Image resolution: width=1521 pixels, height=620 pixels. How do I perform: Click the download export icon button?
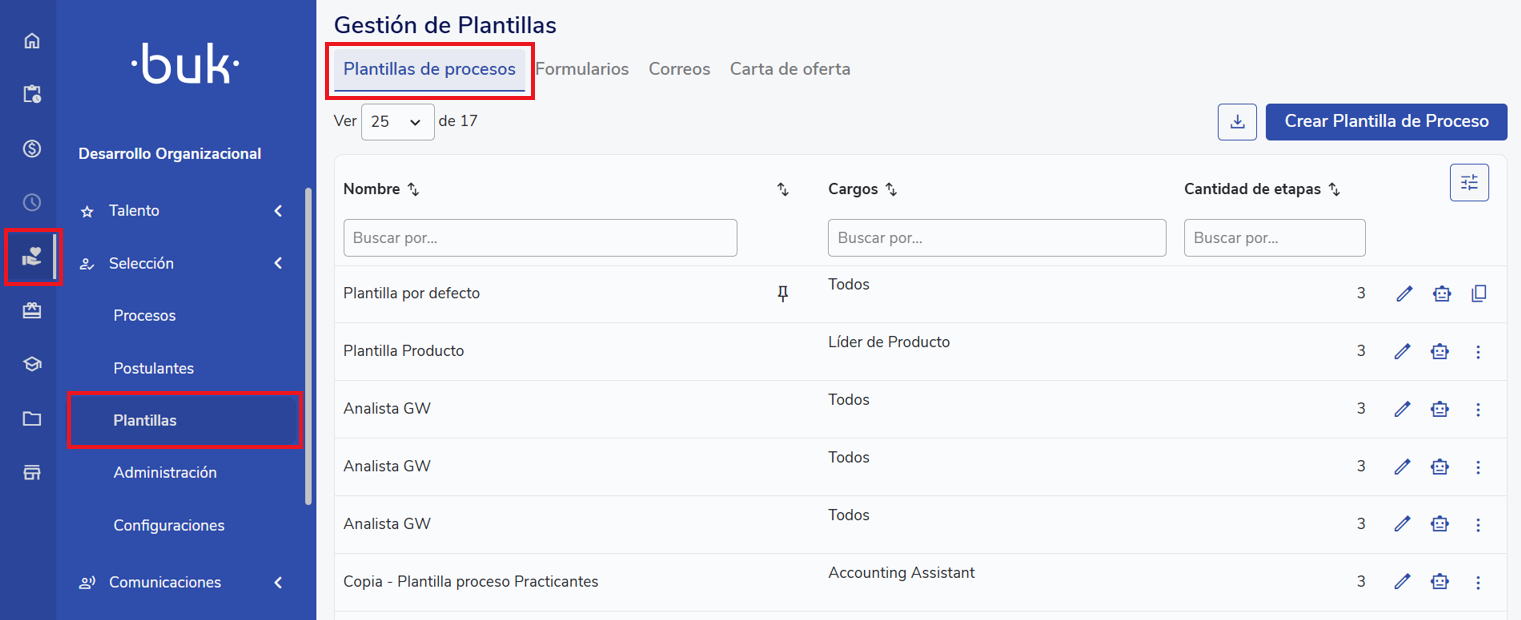(x=1237, y=122)
